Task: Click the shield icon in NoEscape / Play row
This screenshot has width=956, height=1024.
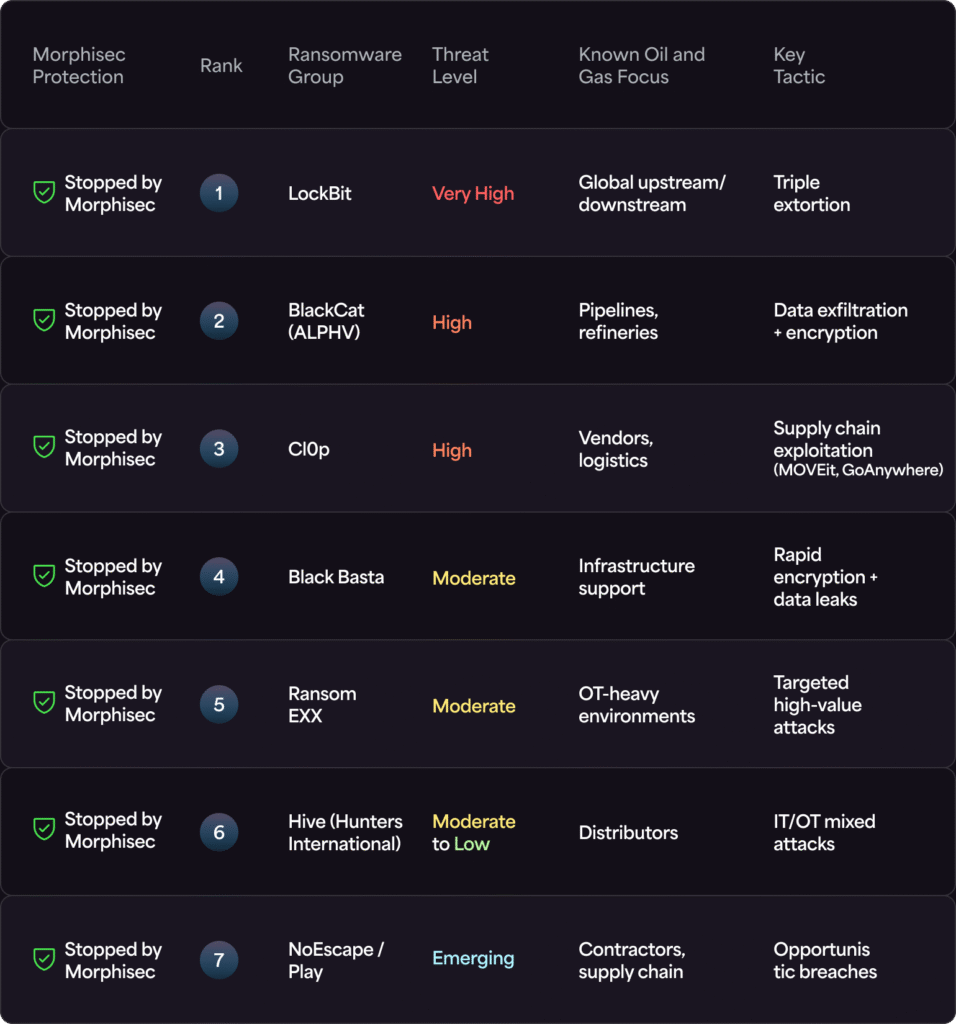Action: click(44, 960)
